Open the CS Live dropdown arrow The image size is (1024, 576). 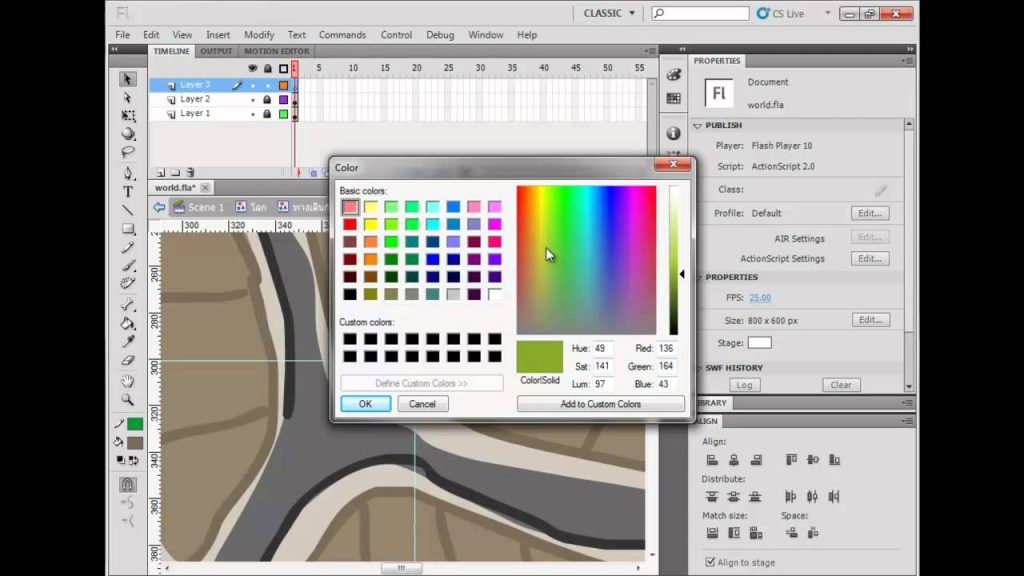coord(827,13)
